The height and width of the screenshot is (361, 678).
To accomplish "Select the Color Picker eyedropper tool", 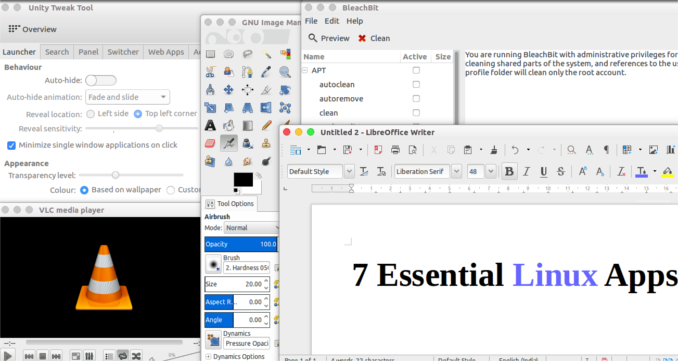I will (266, 72).
